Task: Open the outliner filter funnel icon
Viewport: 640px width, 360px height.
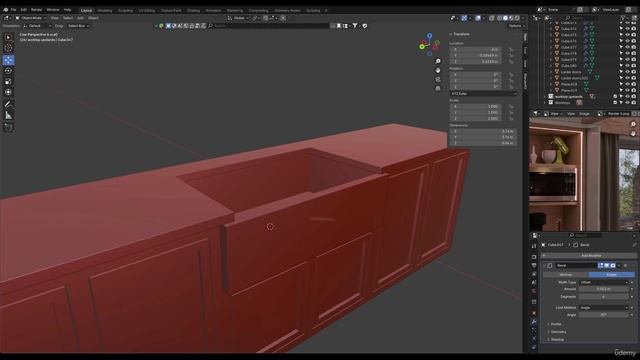Action: (x=623, y=18)
